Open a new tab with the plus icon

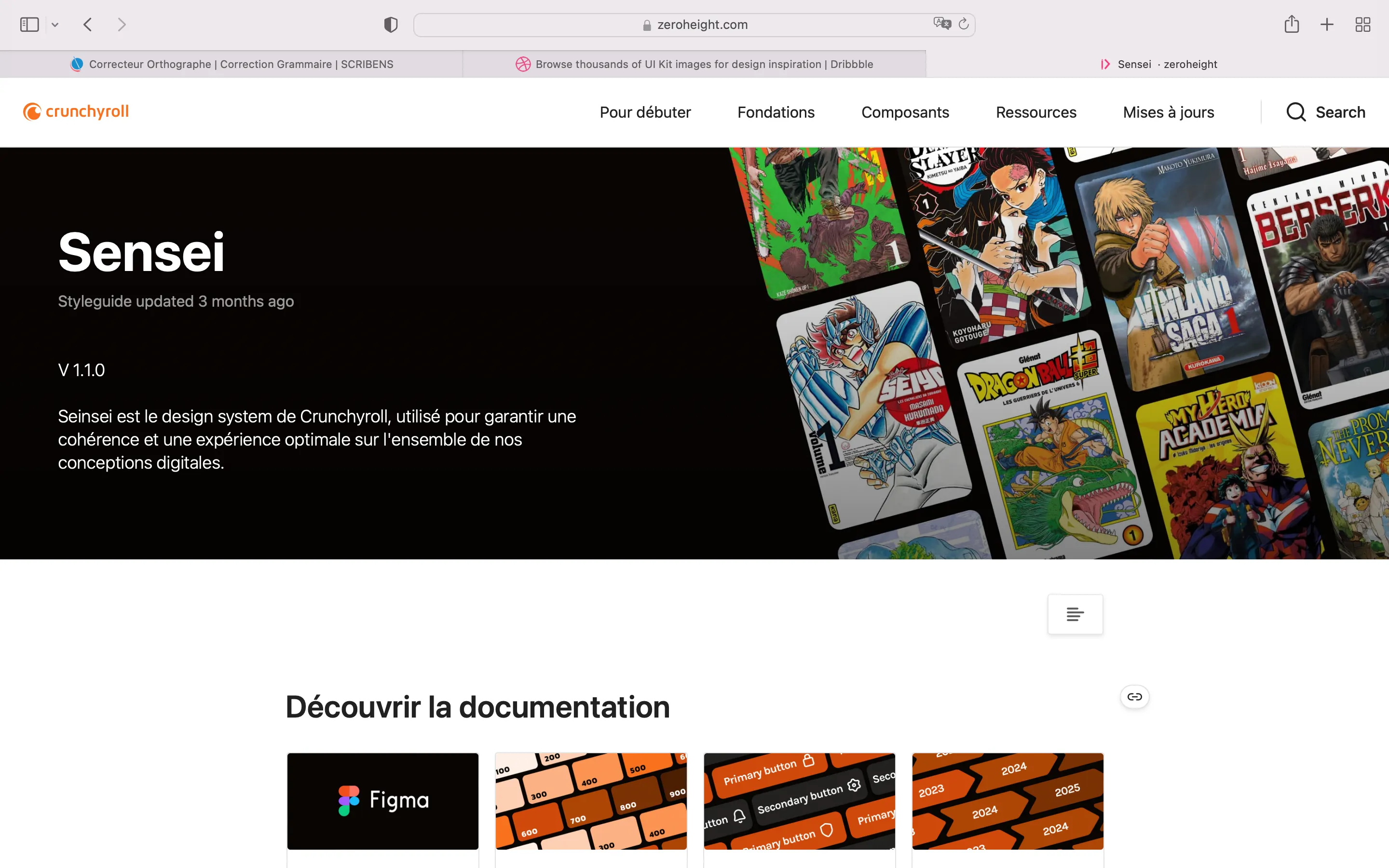1327,25
